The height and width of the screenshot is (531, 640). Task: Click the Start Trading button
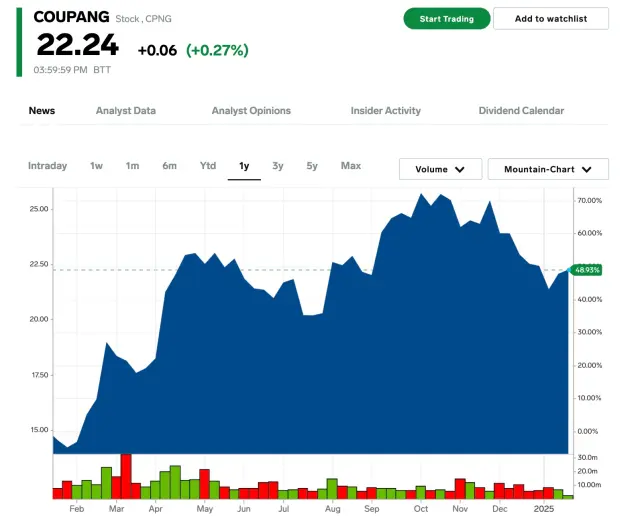tap(446, 19)
